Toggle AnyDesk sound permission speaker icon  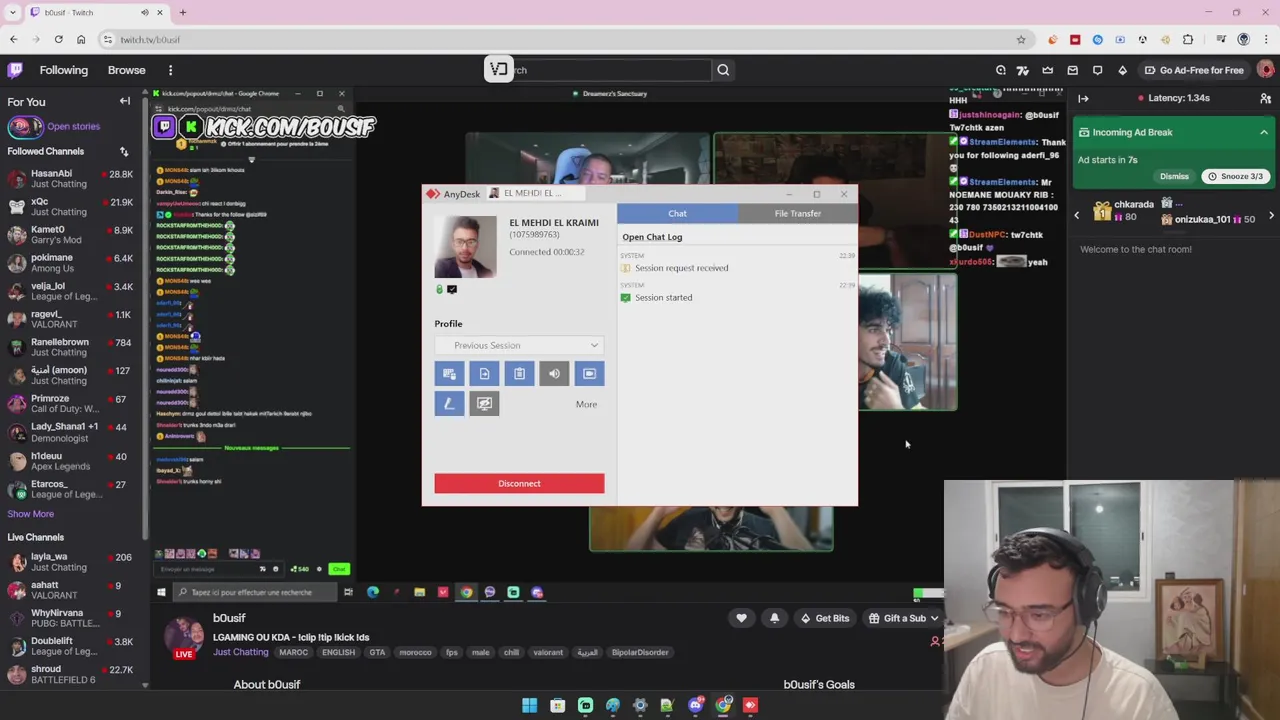coord(554,374)
